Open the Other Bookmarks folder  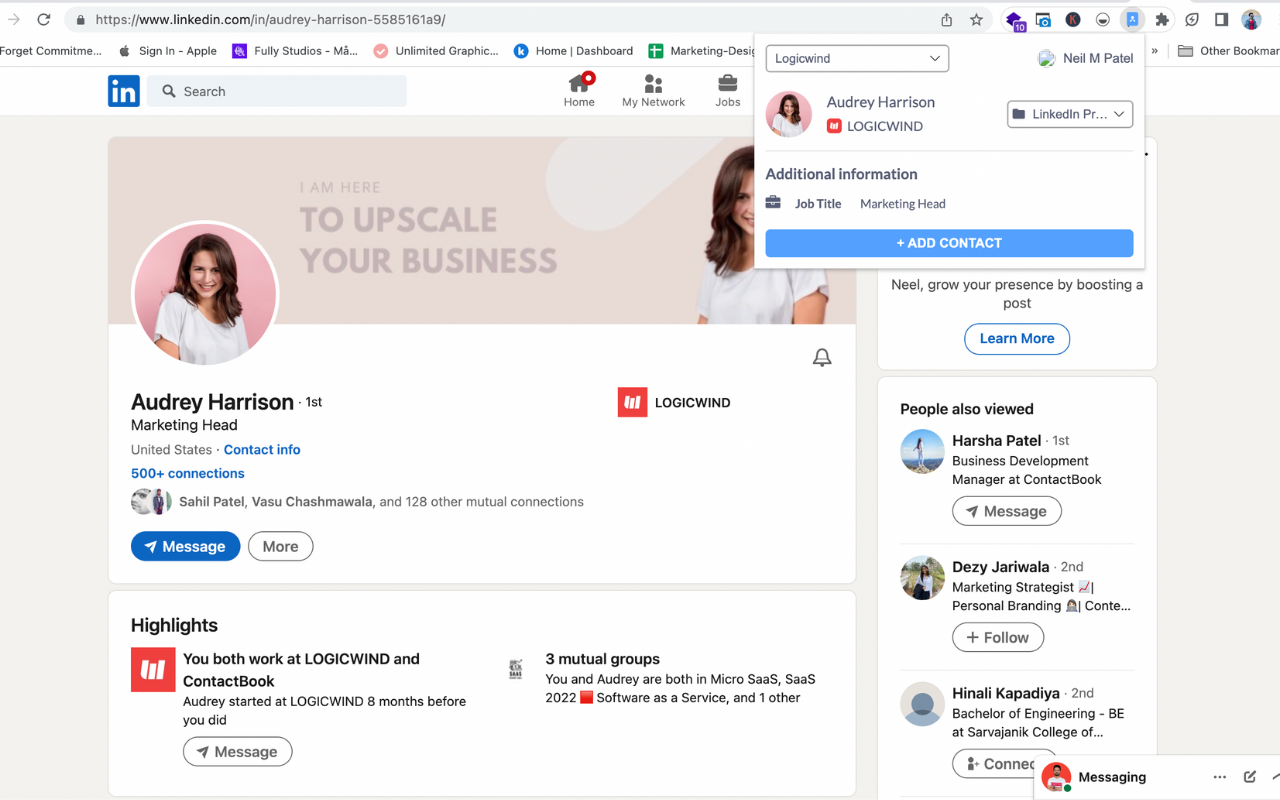(1228, 51)
